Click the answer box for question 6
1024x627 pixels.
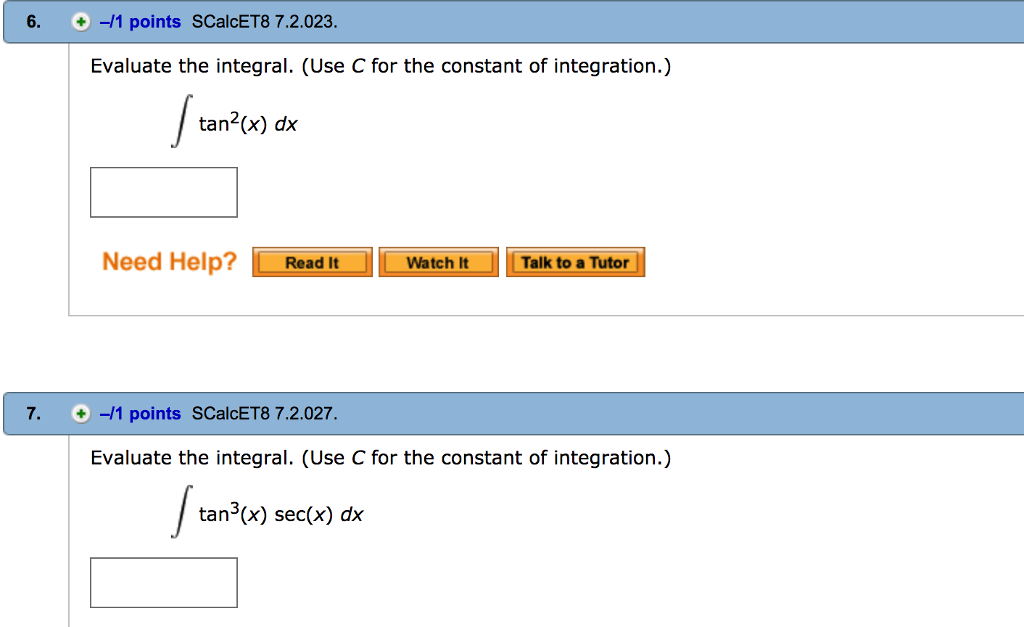pyautogui.click(x=163, y=192)
